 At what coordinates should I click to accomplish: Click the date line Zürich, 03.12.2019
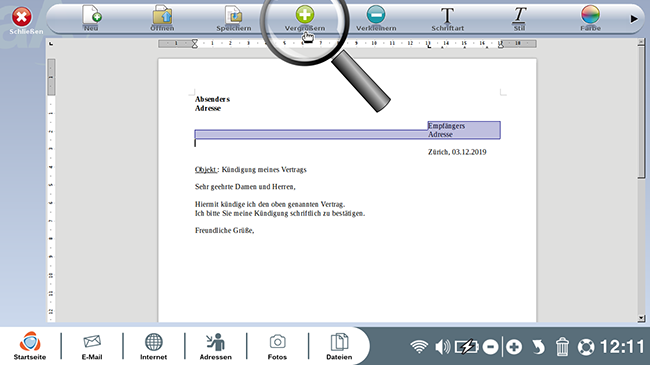tap(457, 152)
